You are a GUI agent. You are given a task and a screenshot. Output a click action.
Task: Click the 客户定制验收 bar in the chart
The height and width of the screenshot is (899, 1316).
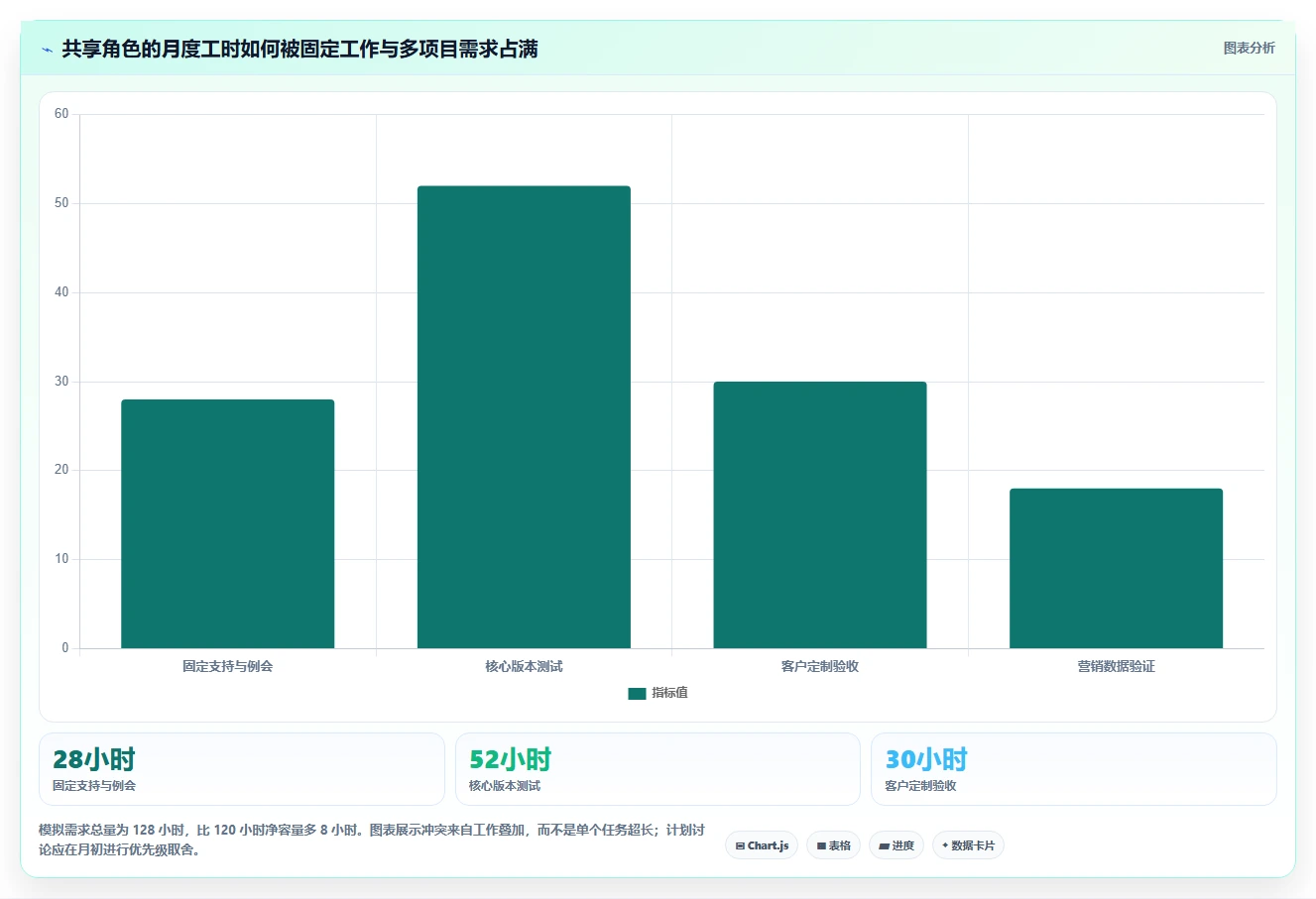(820, 515)
